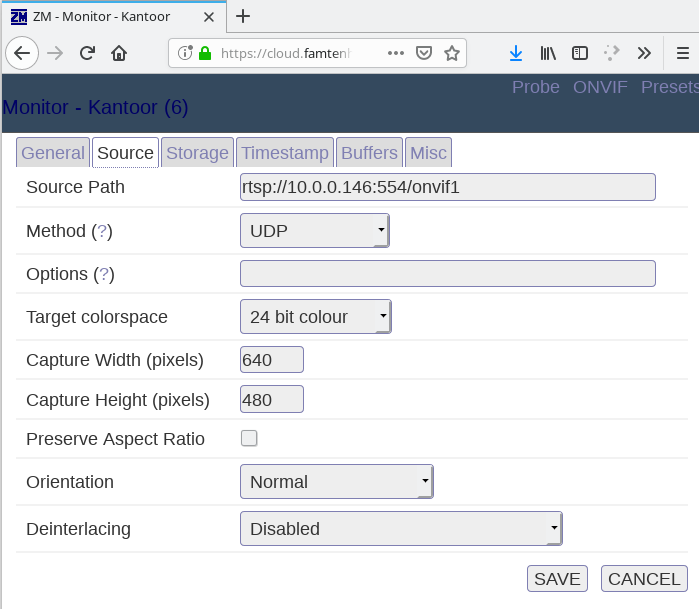Viewport: 699px width, 609px height.
Task: Bookmark this page with the star icon
Action: click(x=452, y=53)
